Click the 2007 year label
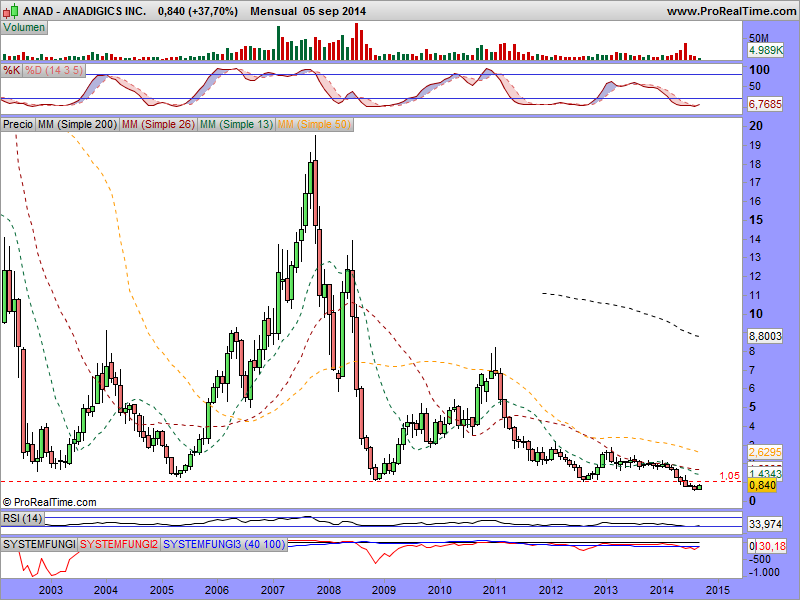The width and height of the screenshot is (800, 600). (273, 590)
